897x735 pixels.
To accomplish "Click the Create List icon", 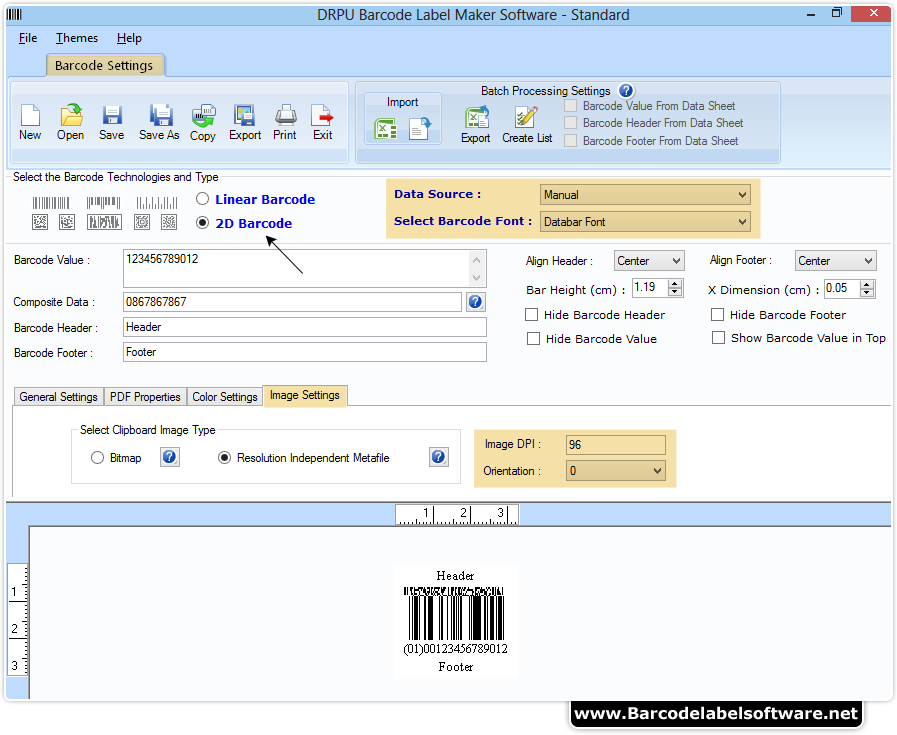I will 526,117.
